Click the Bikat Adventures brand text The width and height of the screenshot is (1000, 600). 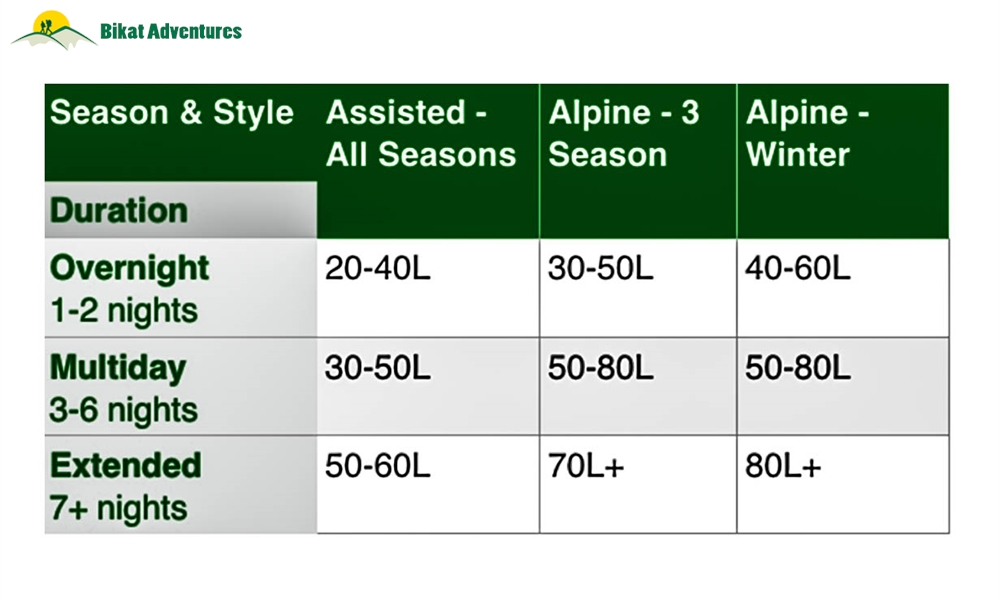coord(171,31)
